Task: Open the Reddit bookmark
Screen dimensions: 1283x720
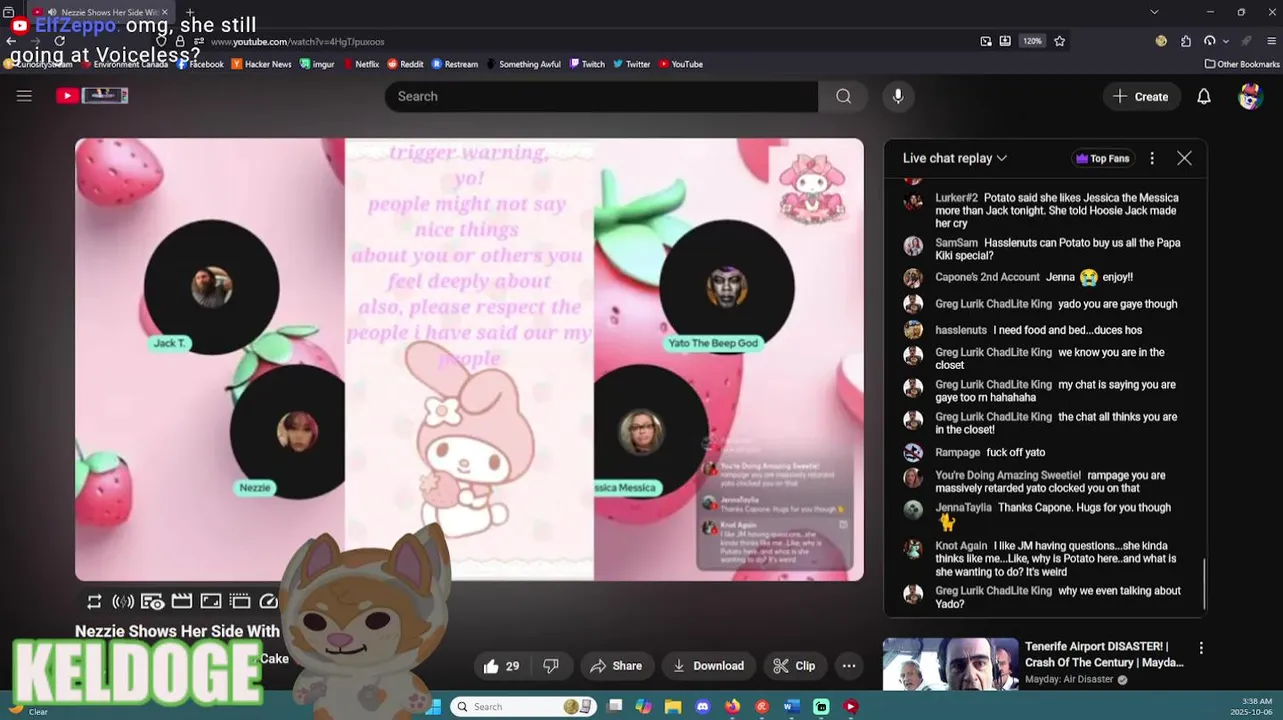Action: click(405, 64)
